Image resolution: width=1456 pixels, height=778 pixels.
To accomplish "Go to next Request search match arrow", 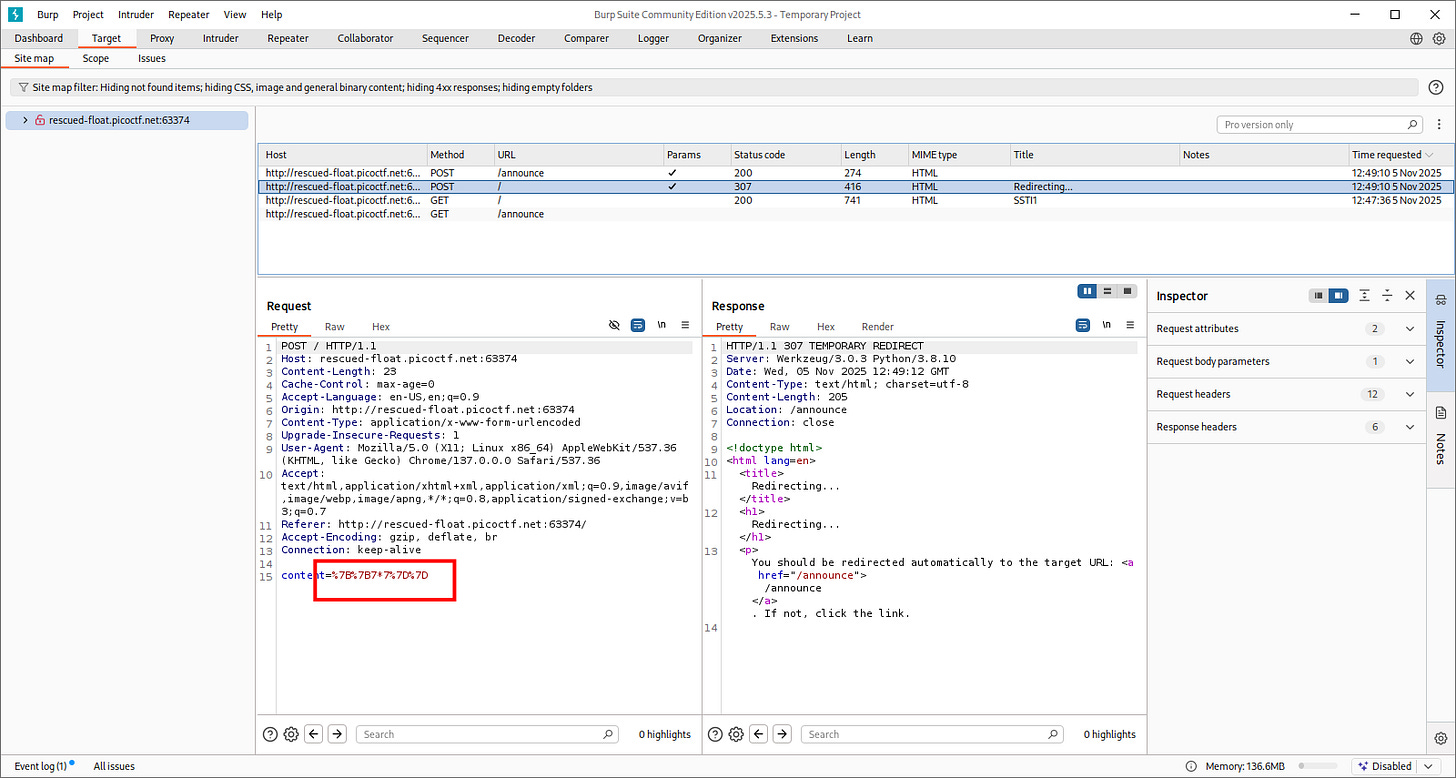I will tap(337, 734).
